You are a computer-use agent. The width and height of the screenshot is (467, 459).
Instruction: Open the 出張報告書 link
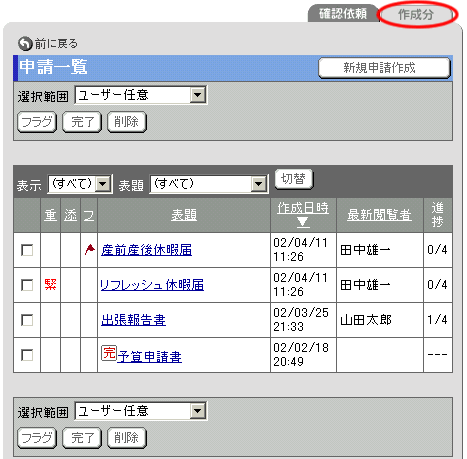pos(133,320)
